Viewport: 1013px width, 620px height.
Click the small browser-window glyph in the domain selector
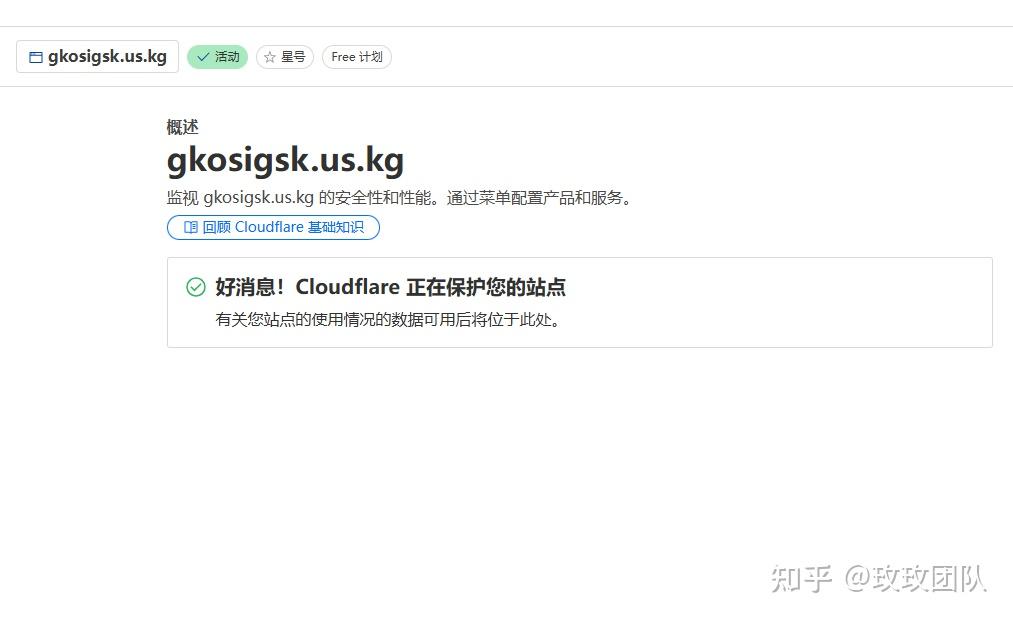coord(35,57)
